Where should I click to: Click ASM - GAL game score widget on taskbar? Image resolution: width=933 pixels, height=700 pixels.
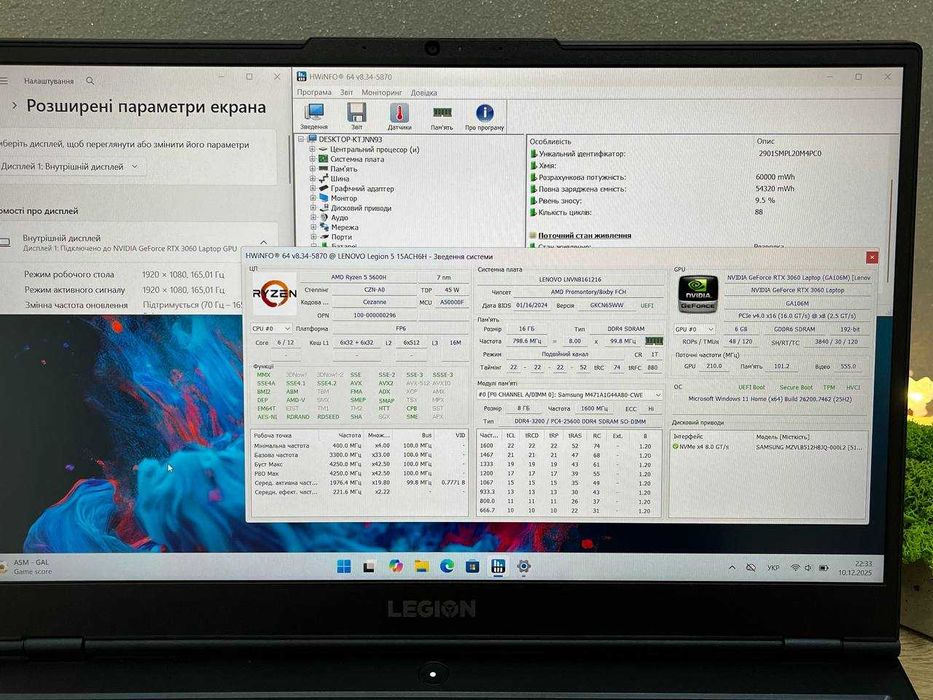tap(27, 567)
